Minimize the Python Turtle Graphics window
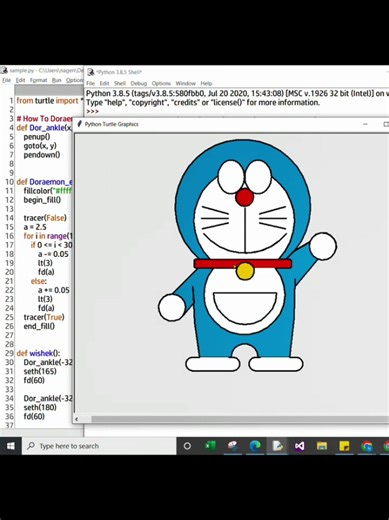 click(x=365, y=124)
